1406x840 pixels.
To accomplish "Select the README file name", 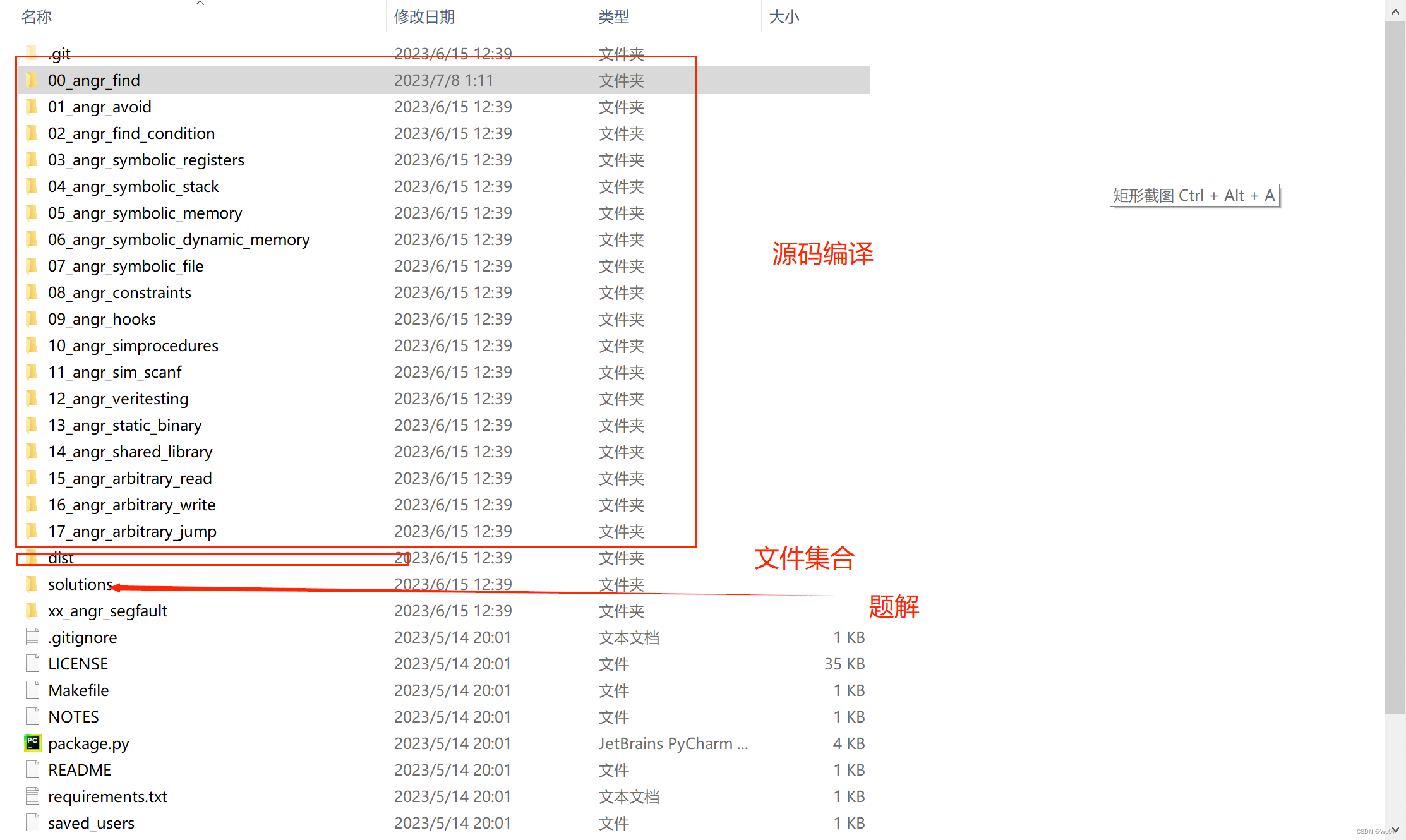I will tap(80, 770).
